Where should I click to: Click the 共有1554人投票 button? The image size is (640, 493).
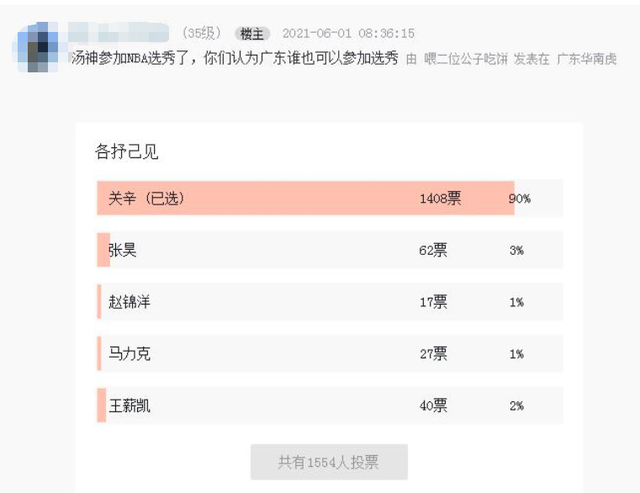point(329,462)
